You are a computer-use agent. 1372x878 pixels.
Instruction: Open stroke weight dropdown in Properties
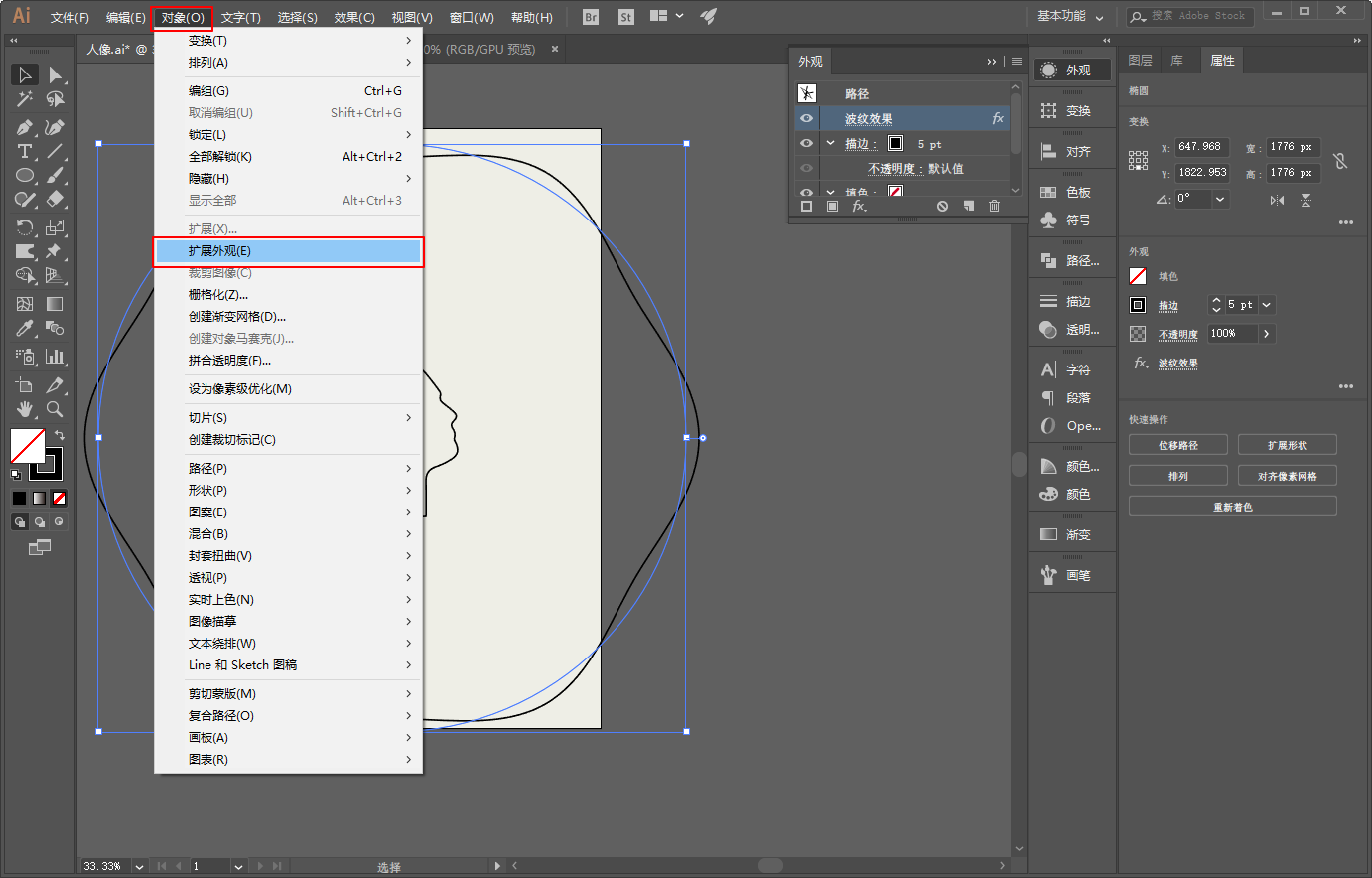coord(1266,305)
